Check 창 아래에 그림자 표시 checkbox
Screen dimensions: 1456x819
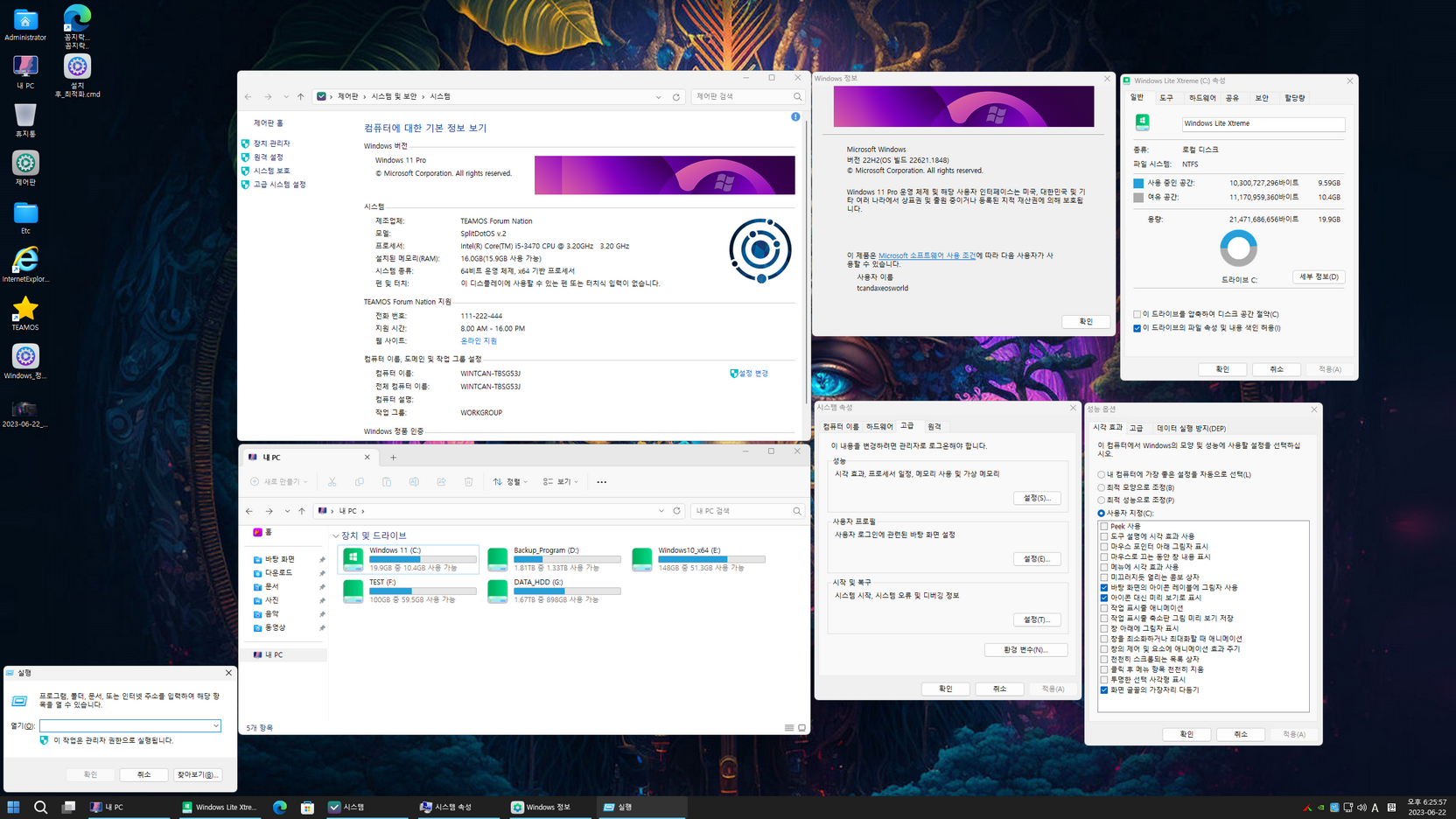[x=1104, y=629]
